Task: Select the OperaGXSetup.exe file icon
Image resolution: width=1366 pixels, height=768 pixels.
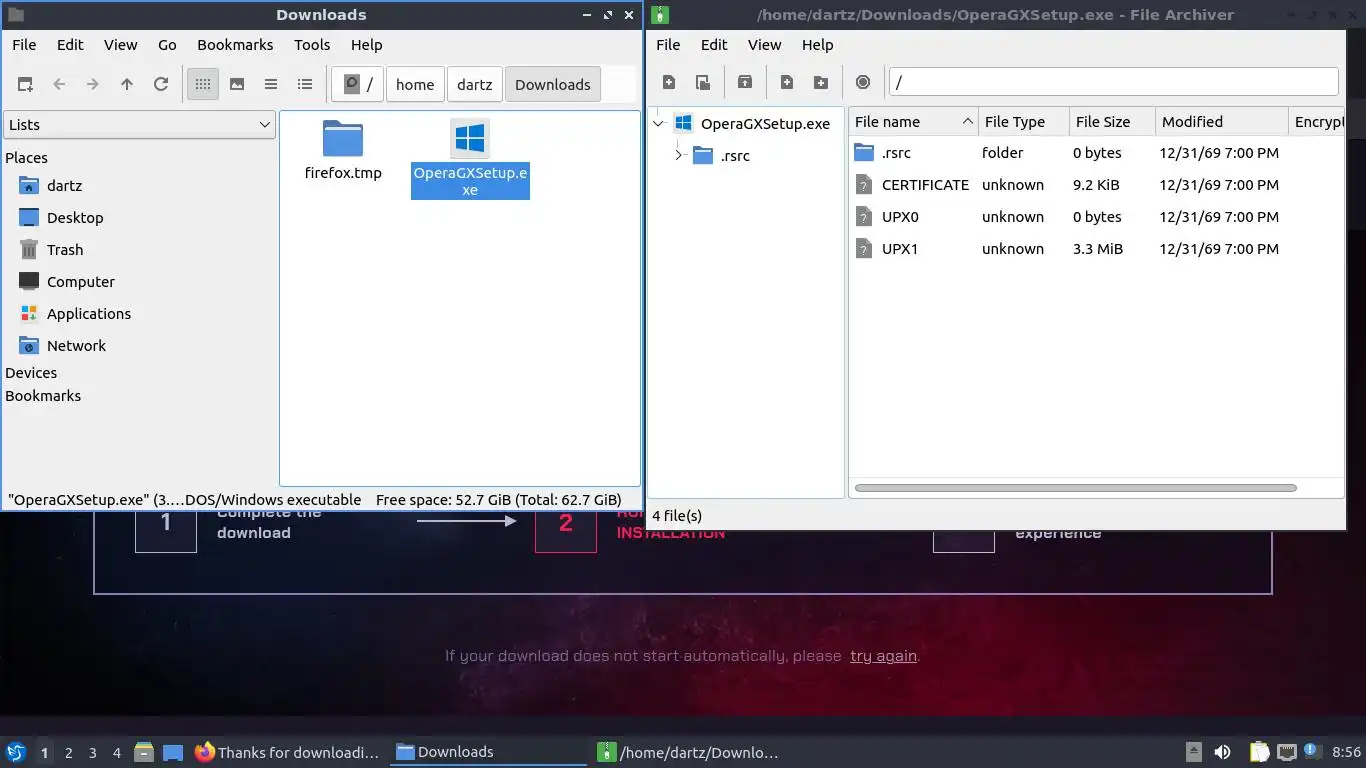Action: click(x=470, y=138)
